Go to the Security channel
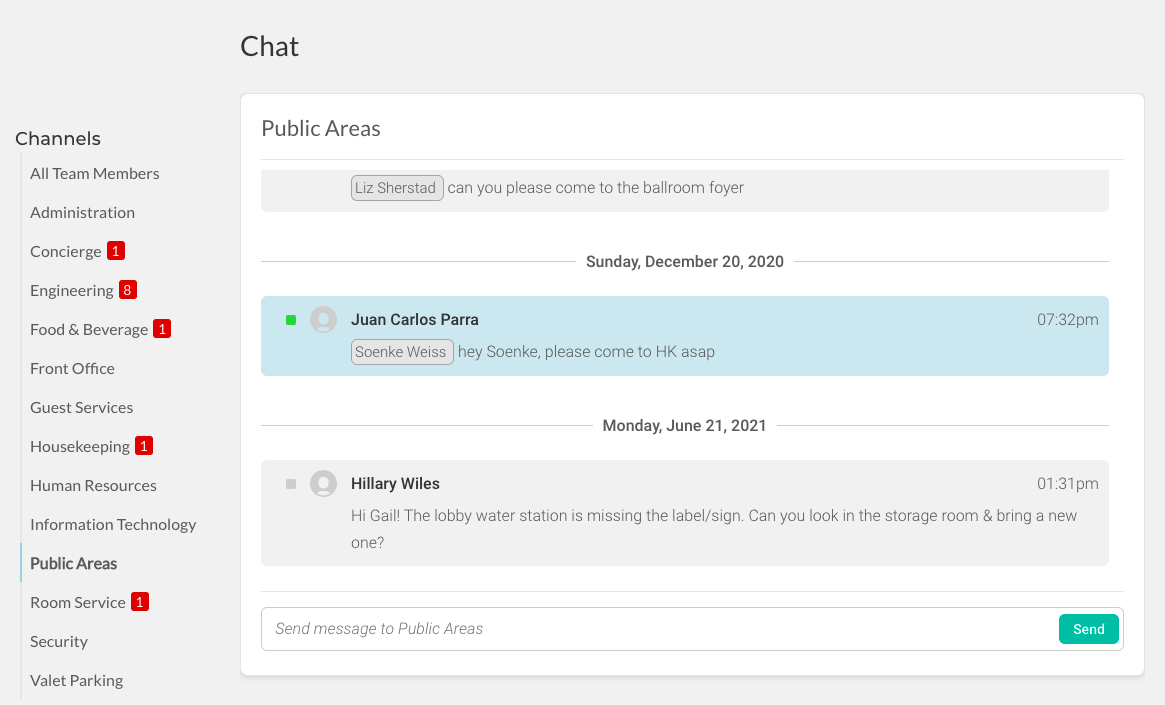The image size is (1165, 705). tap(59, 642)
